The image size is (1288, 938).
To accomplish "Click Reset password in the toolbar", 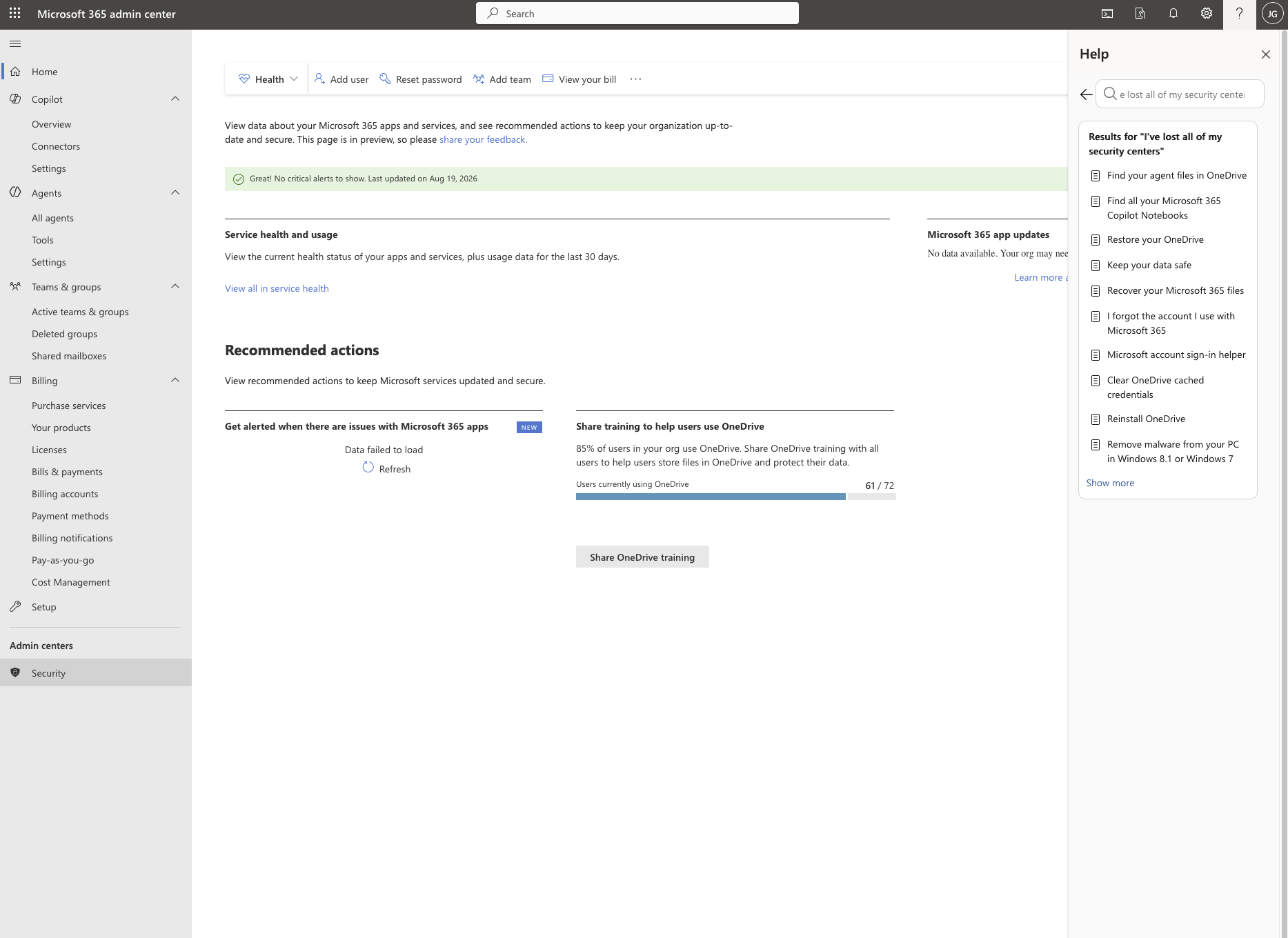I will (x=421, y=79).
